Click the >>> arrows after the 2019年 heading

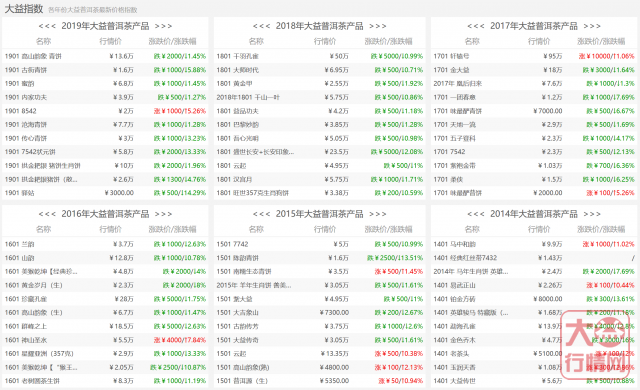[163, 26]
